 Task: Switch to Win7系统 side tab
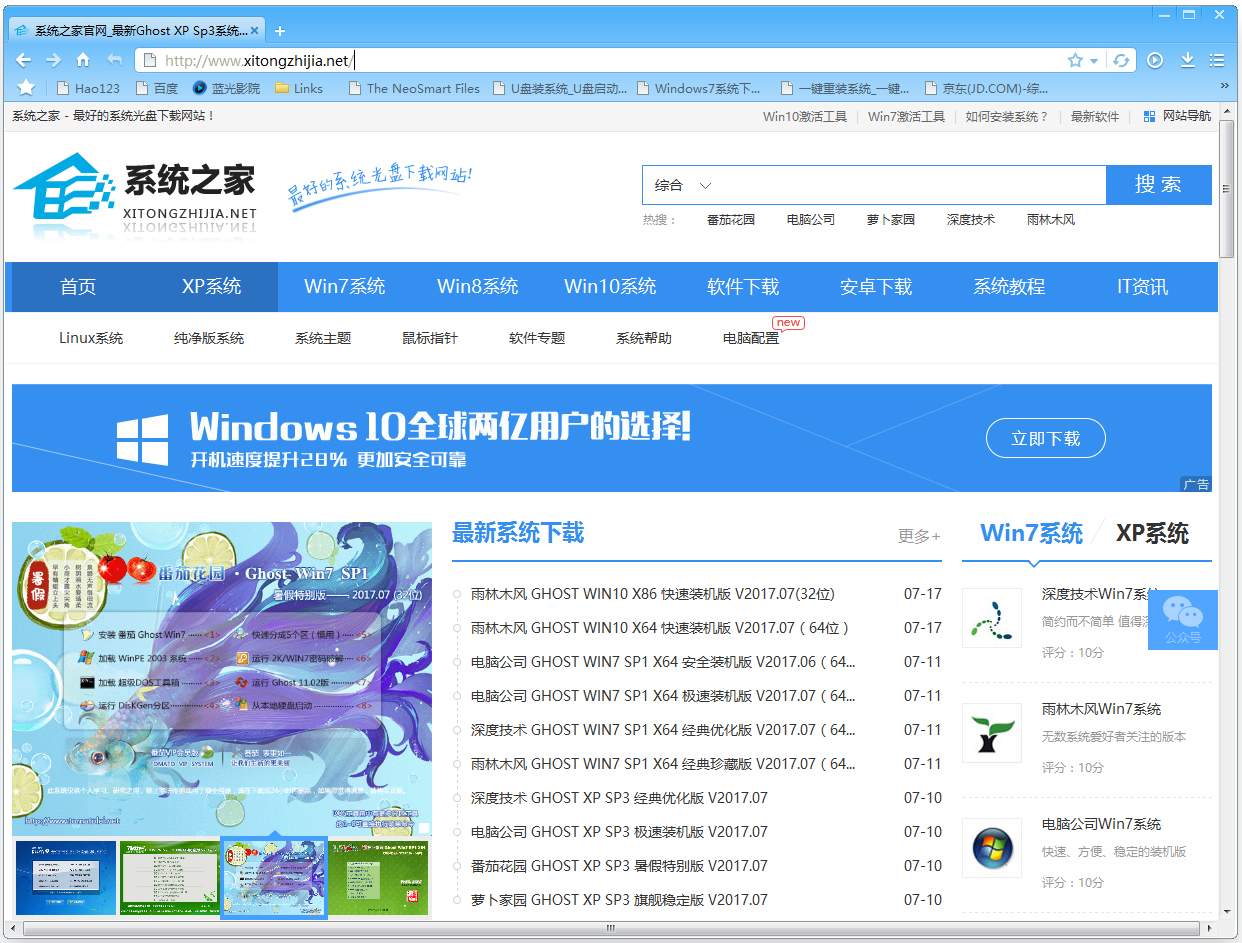coord(1031,533)
